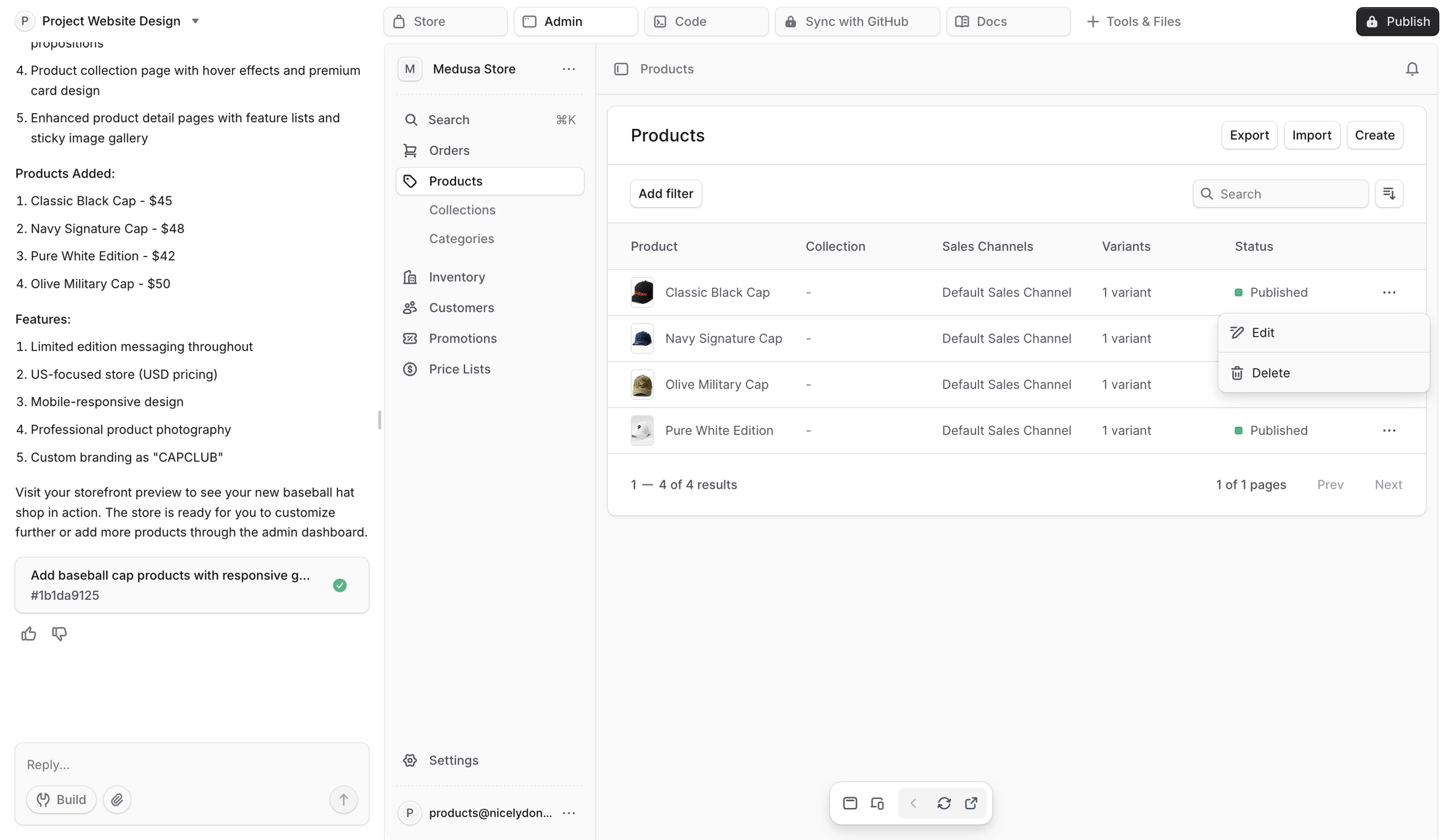Click the Variants column header
This screenshot has width=1446, height=840.
pos(1126,246)
